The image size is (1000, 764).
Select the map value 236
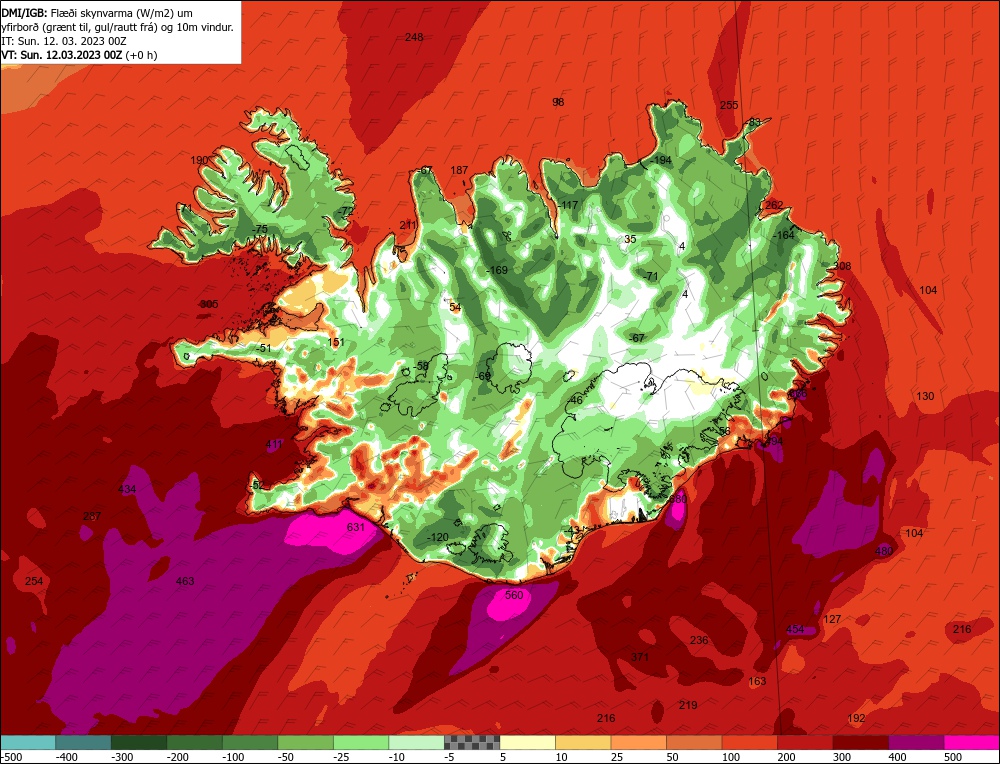pyautogui.click(x=699, y=640)
